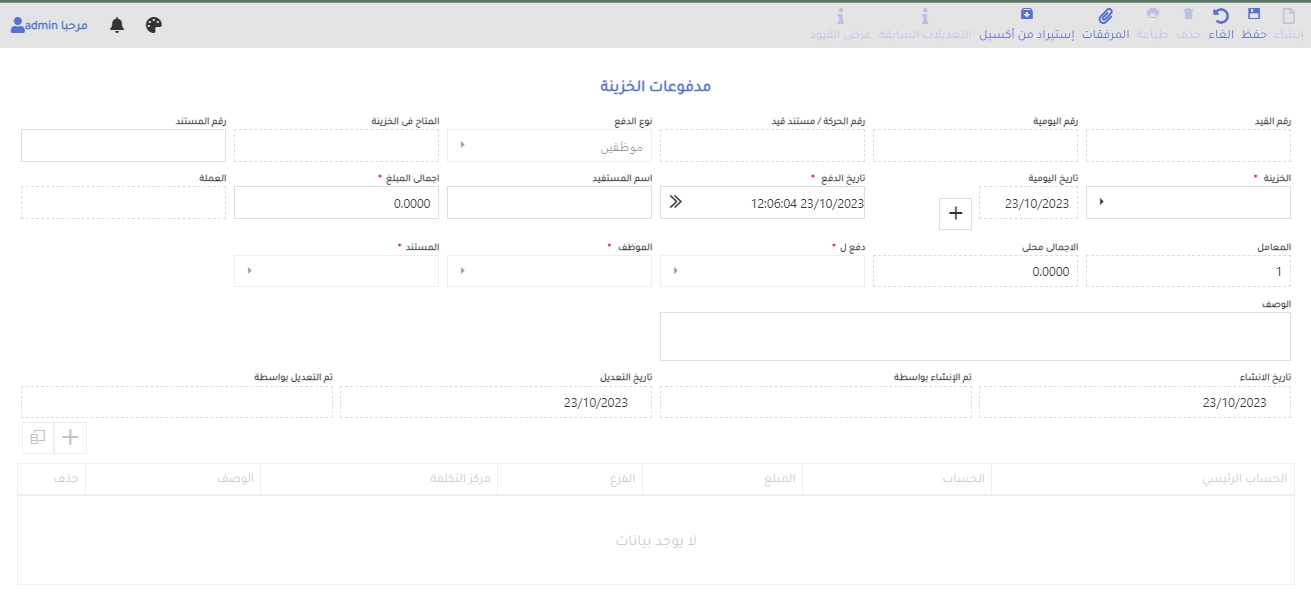
Task: Open the notifications bell icon
Action: [117, 25]
